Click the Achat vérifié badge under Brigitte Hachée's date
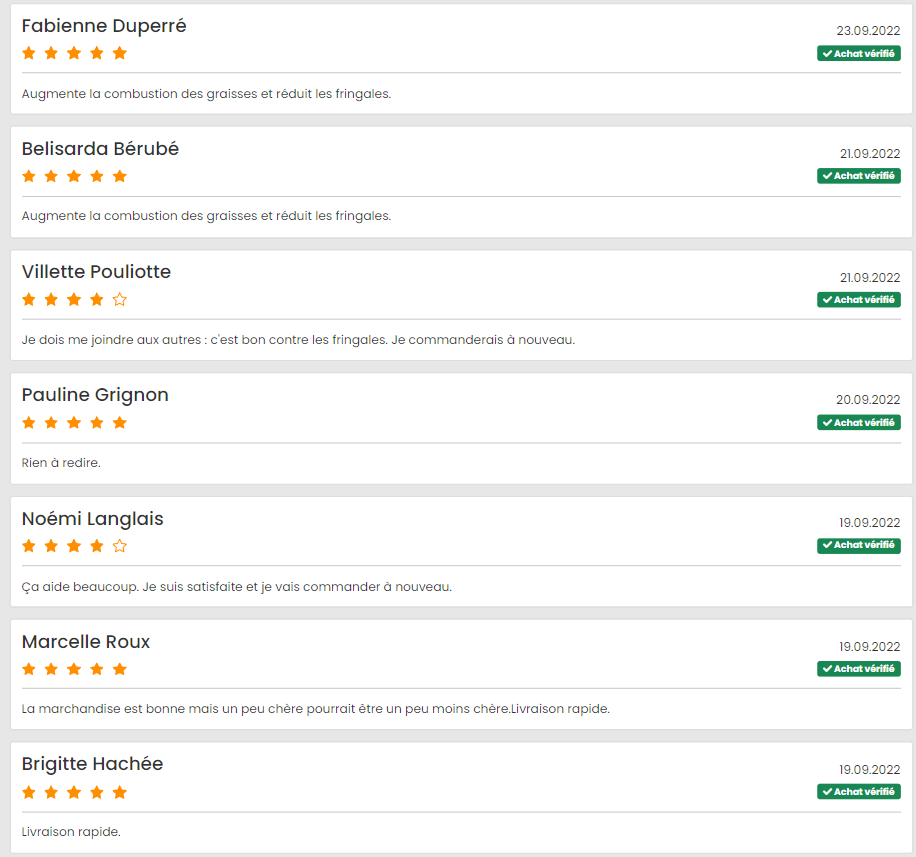Image resolution: width=916 pixels, height=857 pixels. [858, 791]
